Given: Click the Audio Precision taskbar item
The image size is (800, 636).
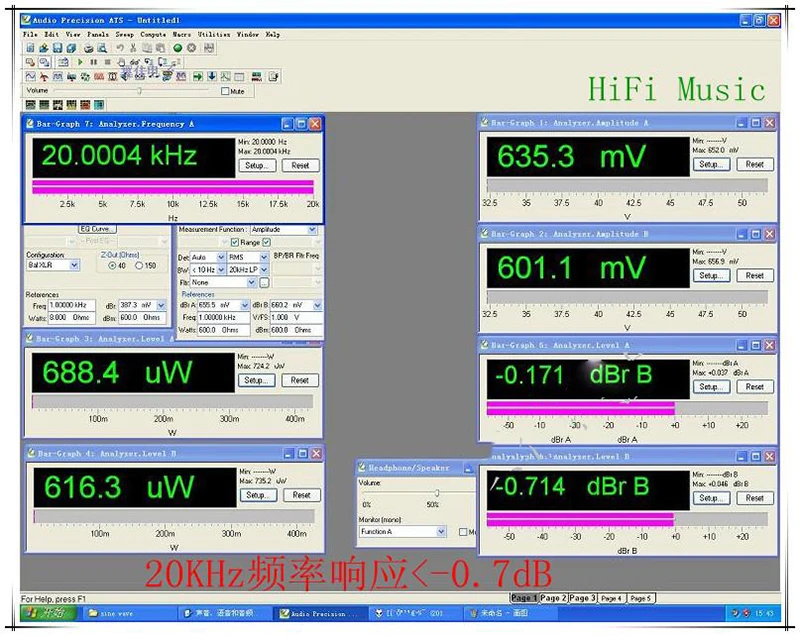Looking at the screenshot, I should [320, 614].
